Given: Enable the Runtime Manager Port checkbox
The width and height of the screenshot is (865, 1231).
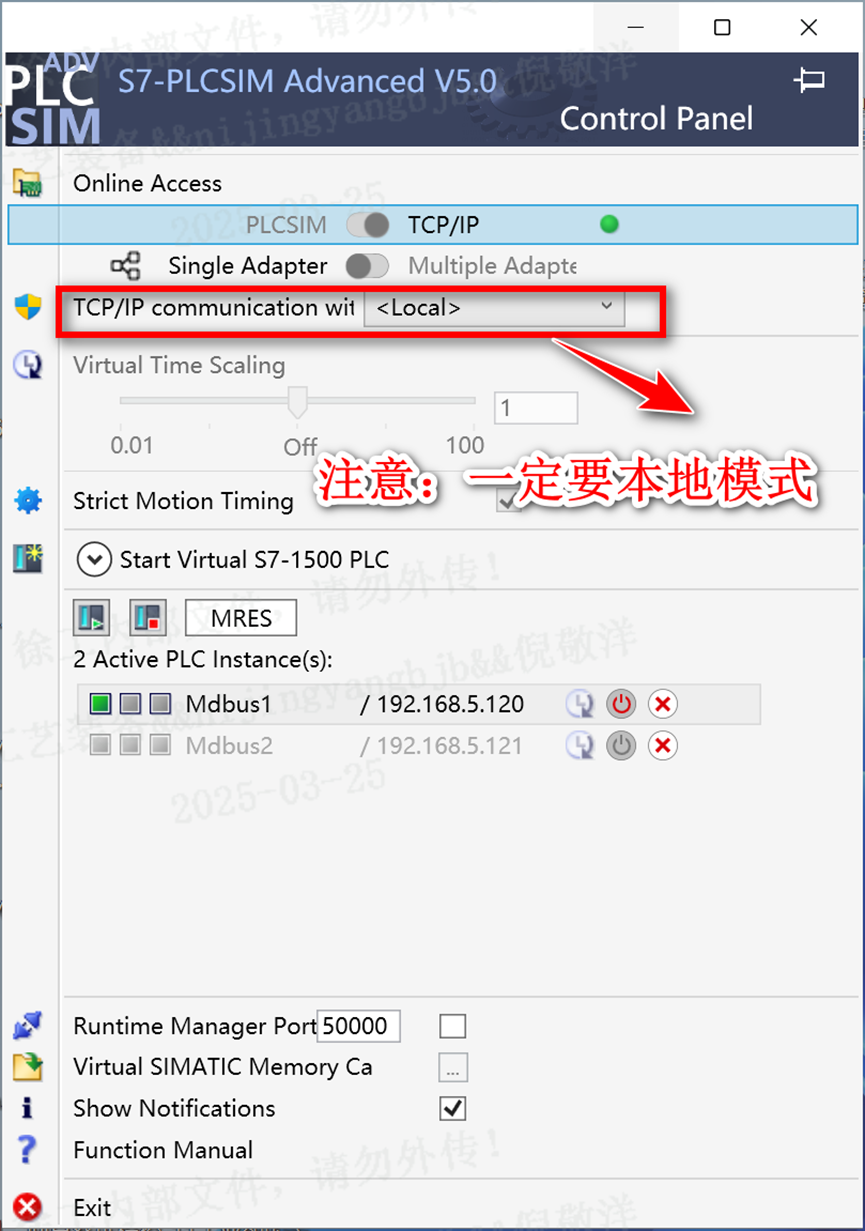Looking at the screenshot, I should 453,1026.
